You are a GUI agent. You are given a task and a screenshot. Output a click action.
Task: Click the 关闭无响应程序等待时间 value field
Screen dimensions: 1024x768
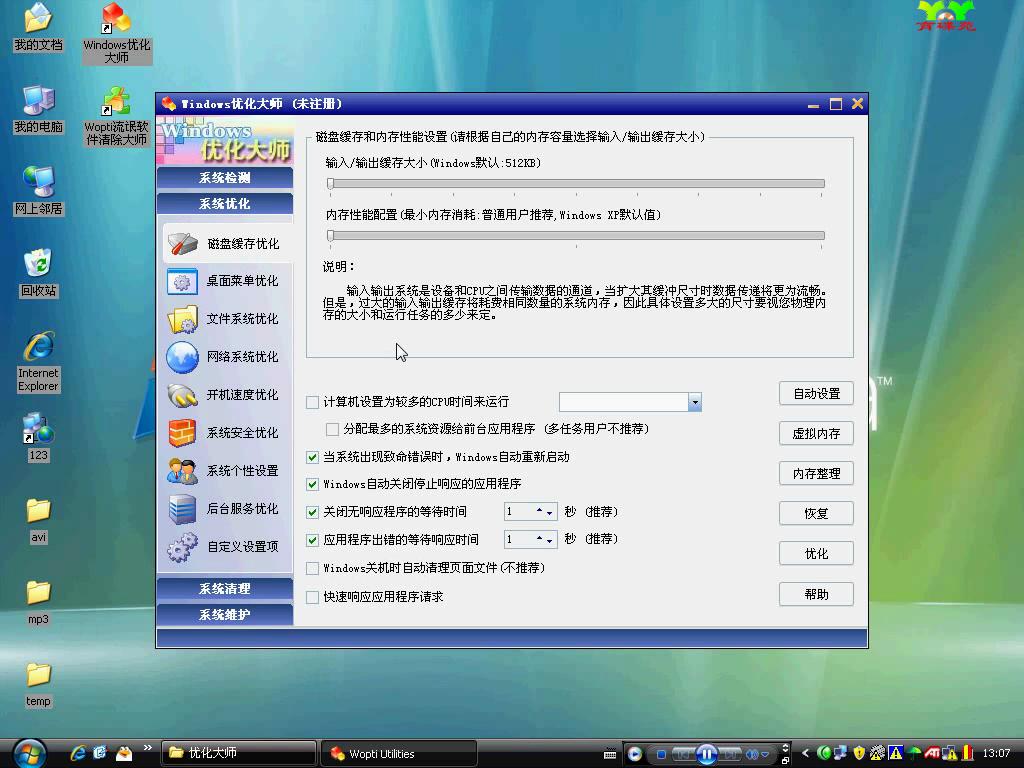[520, 512]
